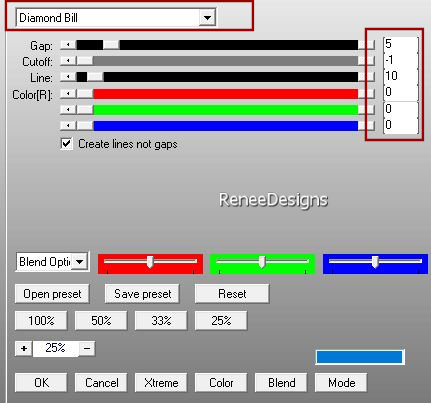Screen dimensions: 431x403
Task: Click the Save preset button
Action: (142, 294)
